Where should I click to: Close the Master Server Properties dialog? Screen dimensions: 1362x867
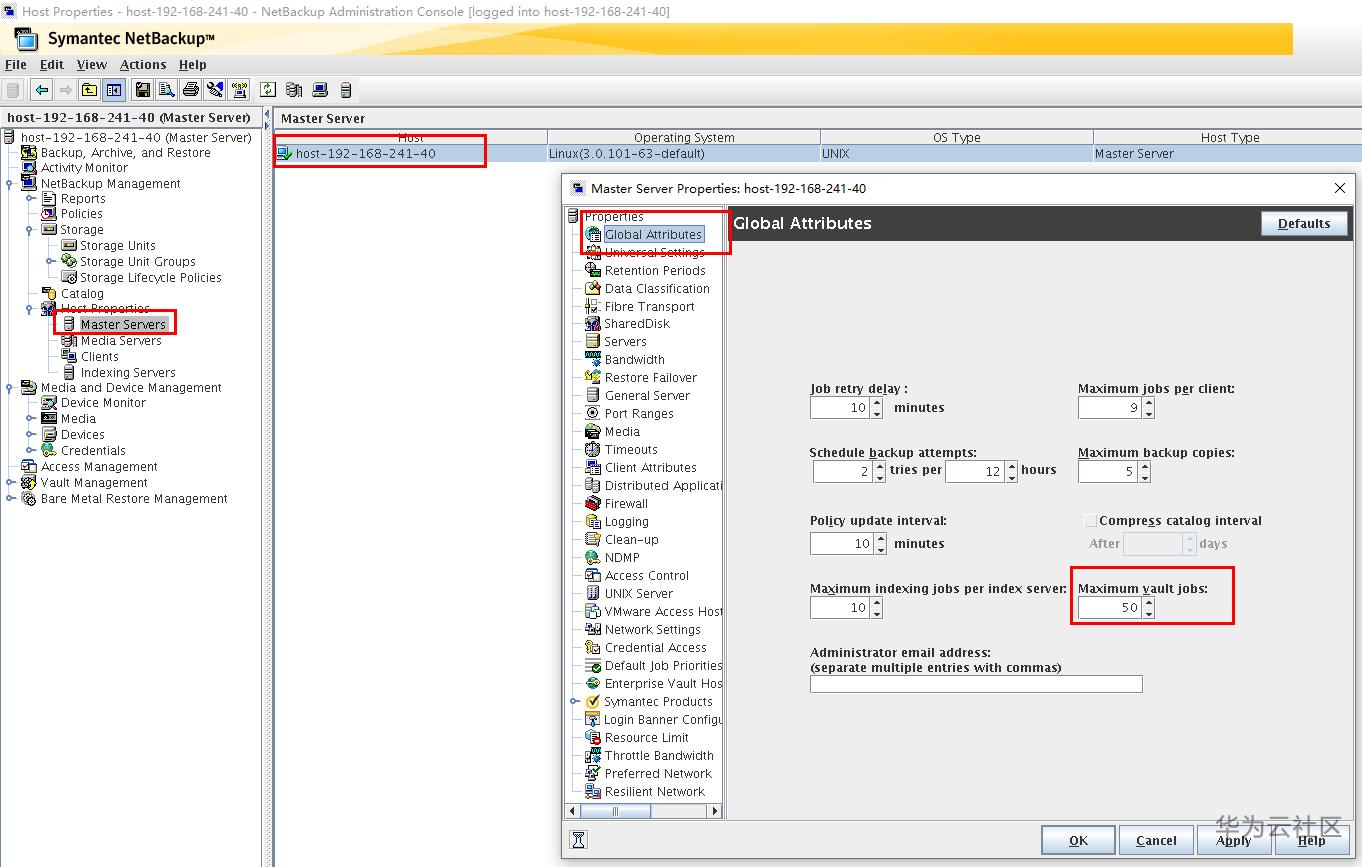click(1340, 188)
